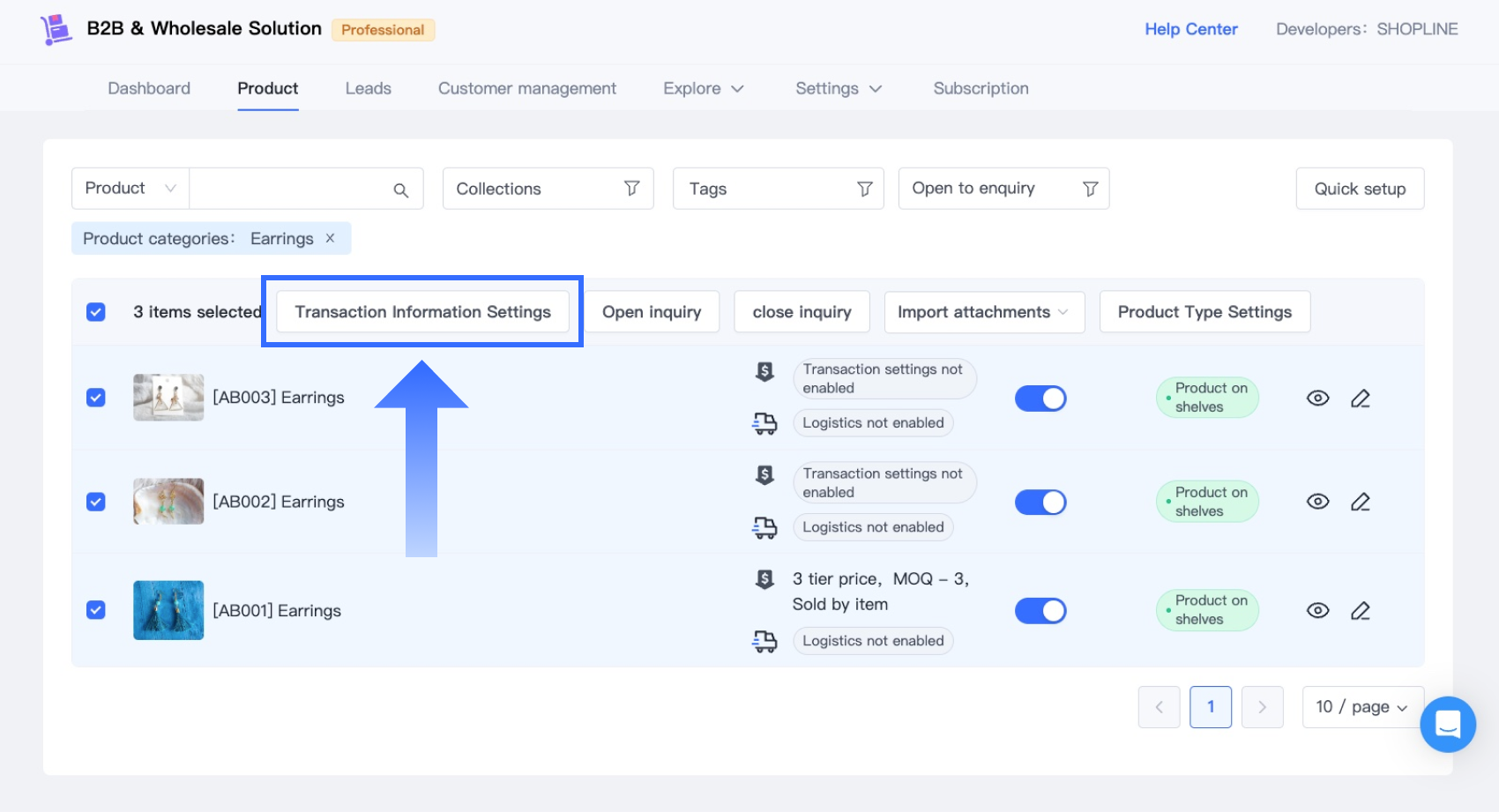Click Transaction Information Settings button

(x=422, y=312)
